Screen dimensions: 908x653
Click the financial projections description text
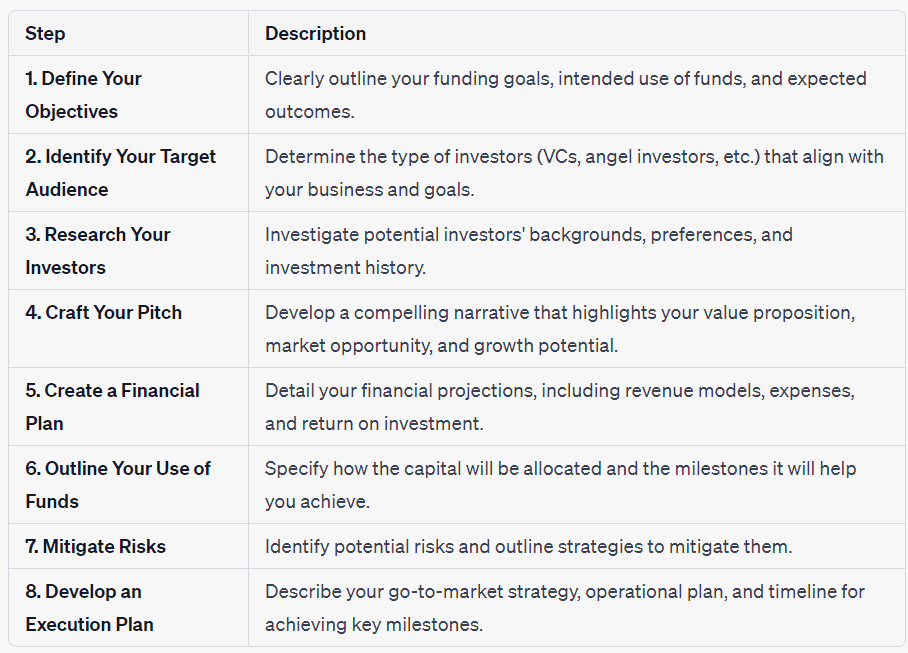pos(560,407)
